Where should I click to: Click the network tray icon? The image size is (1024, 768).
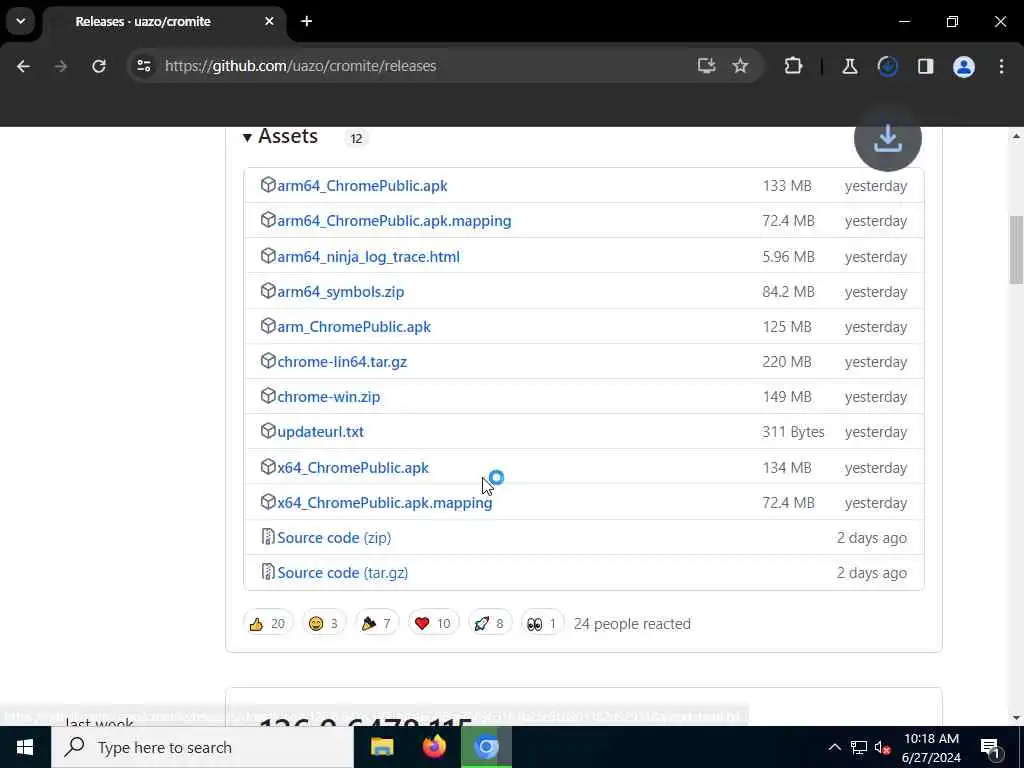click(858, 747)
